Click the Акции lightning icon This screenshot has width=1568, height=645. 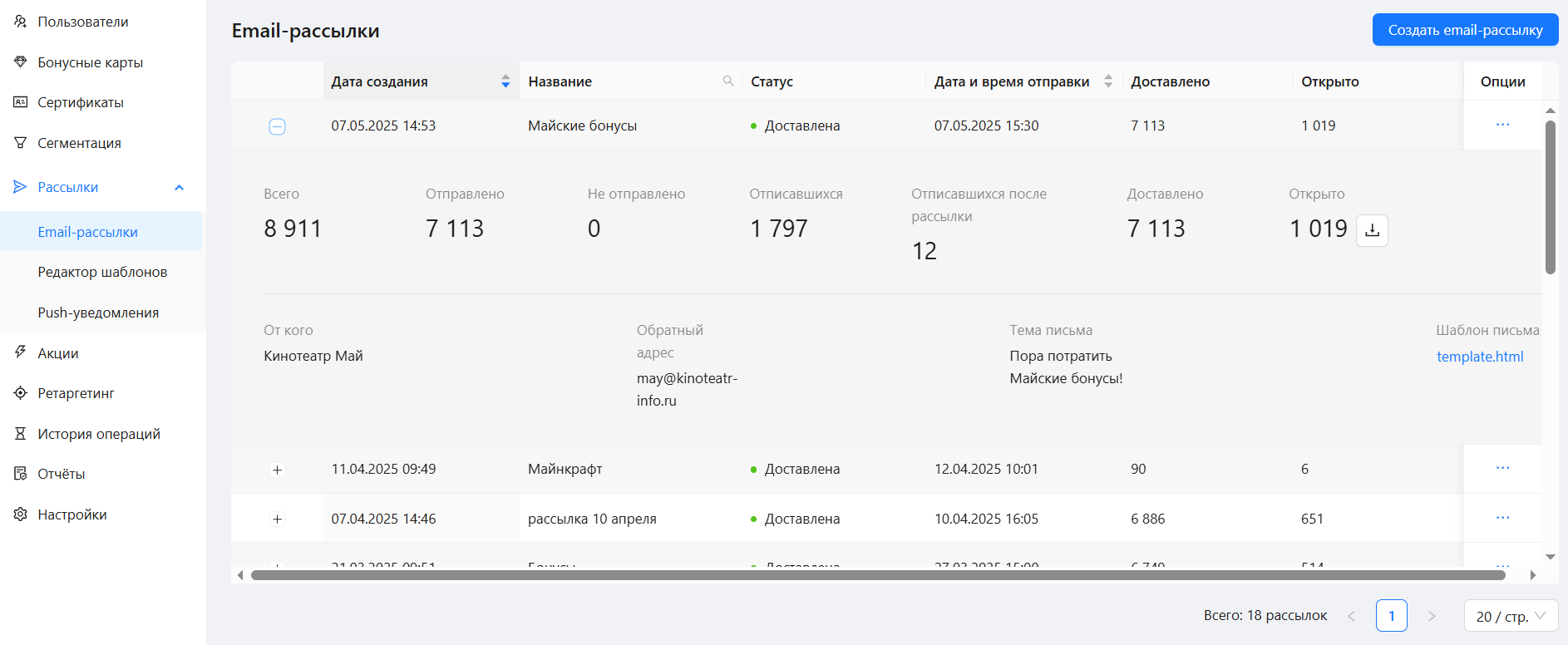(x=21, y=352)
